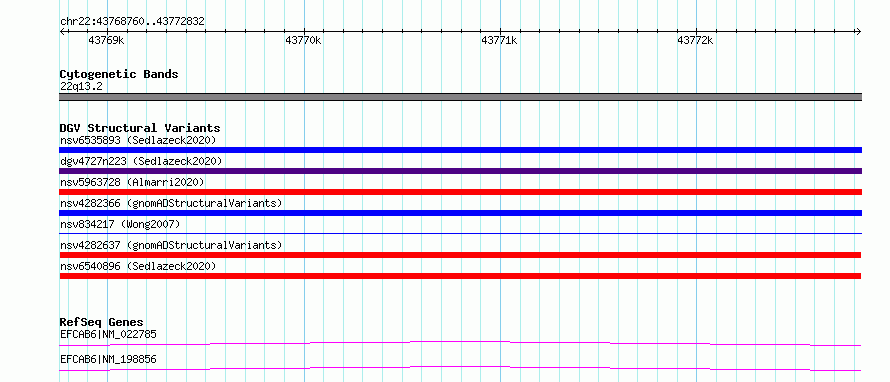Click the 43771k ruler tick label

tap(499, 40)
